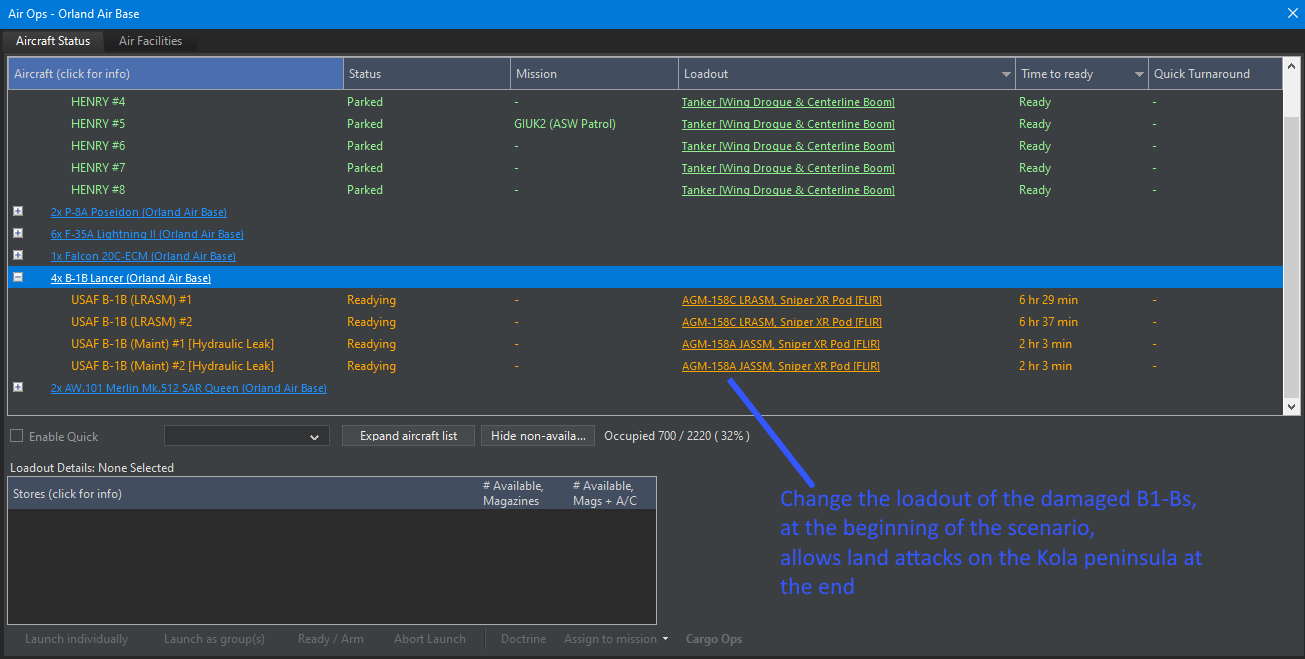Select the Aircraft Status tab
The height and width of the screenshot is (659, 1305).
(53, 41)
